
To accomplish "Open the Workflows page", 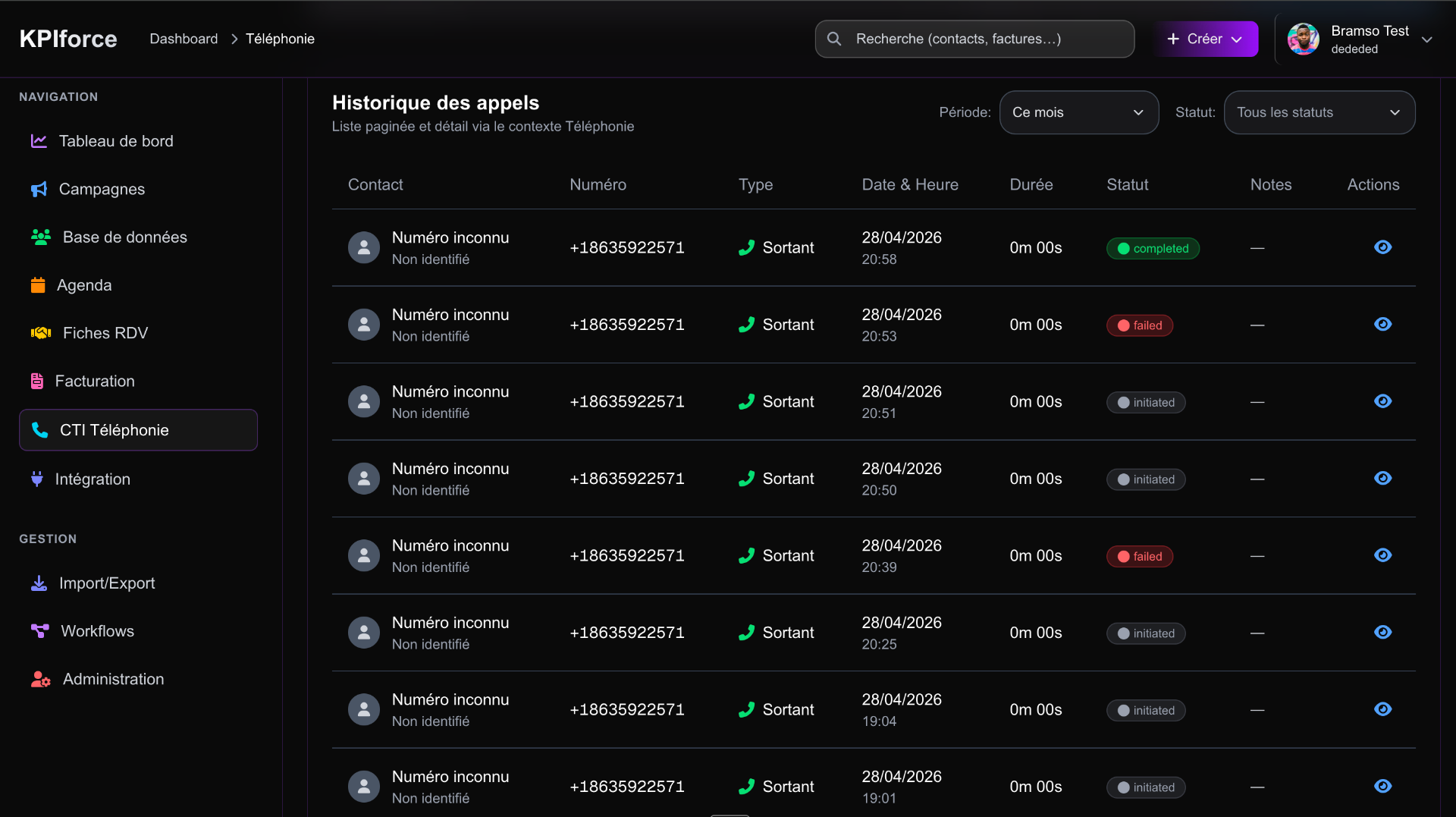I will point(97,631).
